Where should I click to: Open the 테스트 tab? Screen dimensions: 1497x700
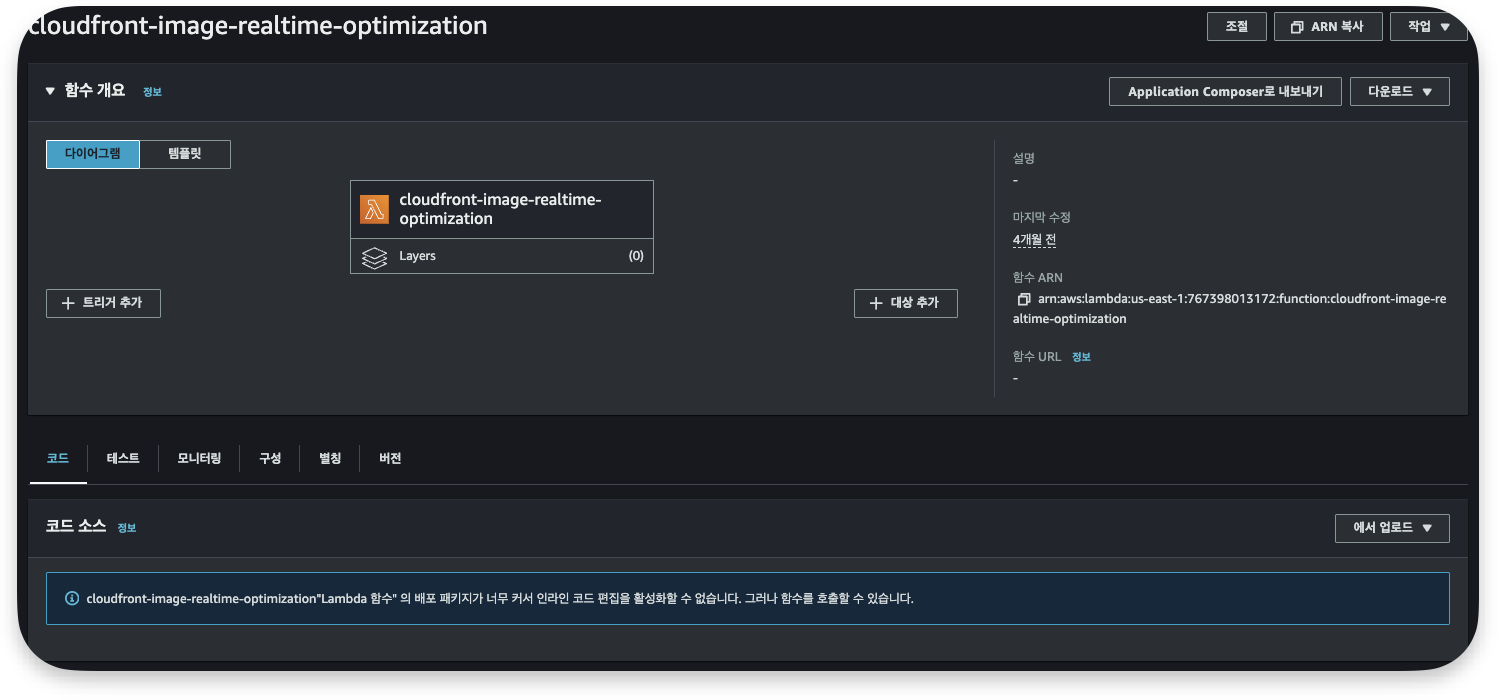[123, 459]
